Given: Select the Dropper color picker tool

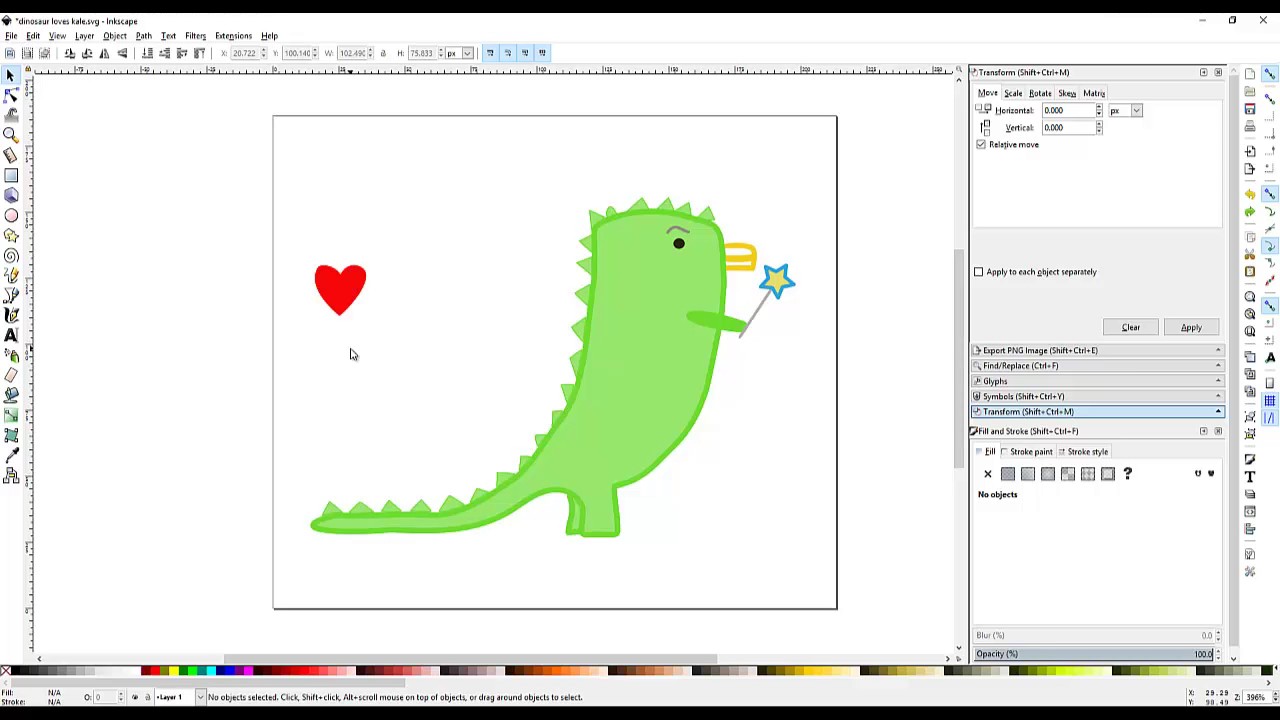Looking at the screenshot, I should tap(11, 455).
